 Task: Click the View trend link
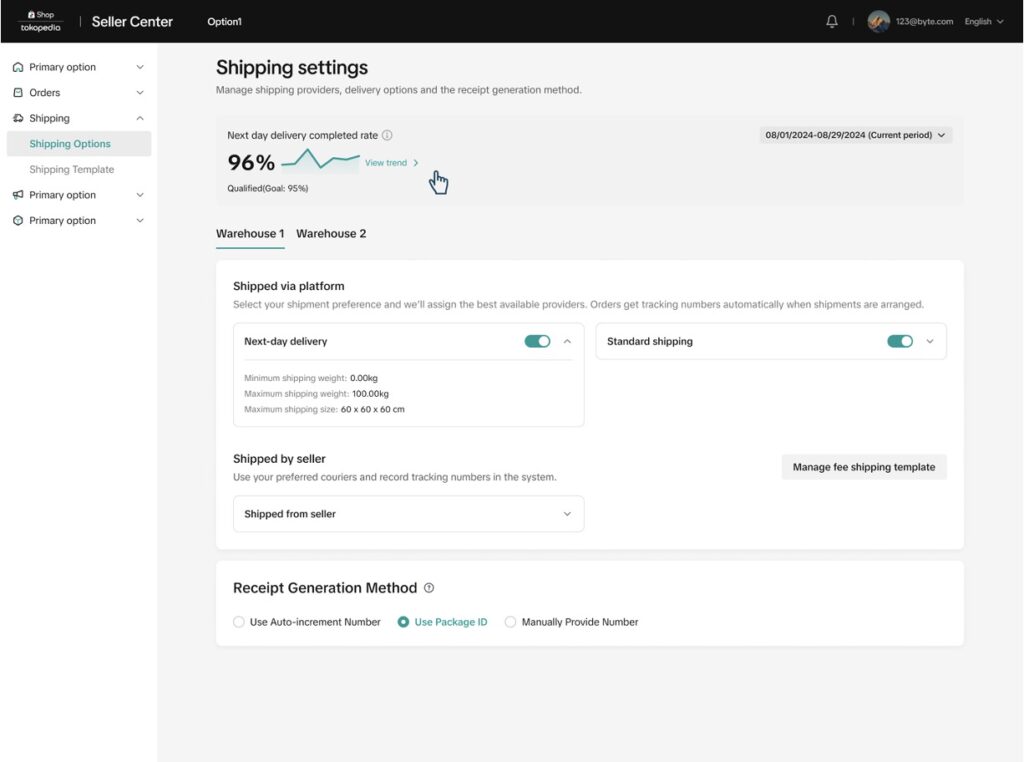click(391, 163)
